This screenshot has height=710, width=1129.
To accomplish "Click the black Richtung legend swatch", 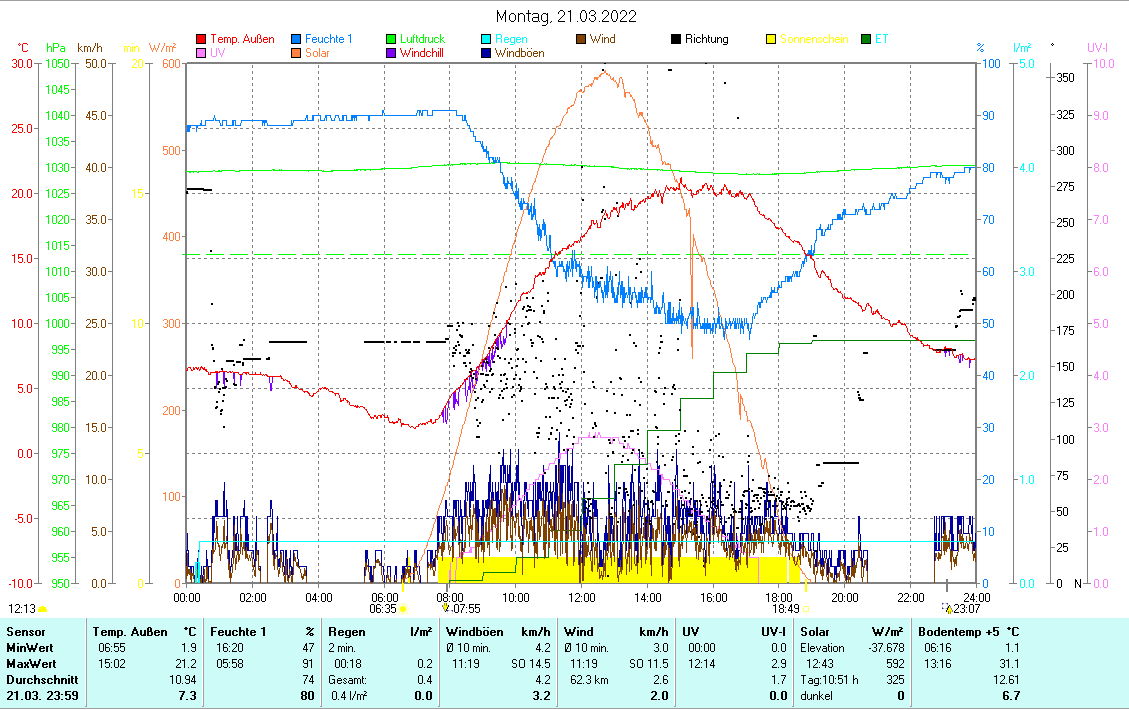I will [676, 40].
